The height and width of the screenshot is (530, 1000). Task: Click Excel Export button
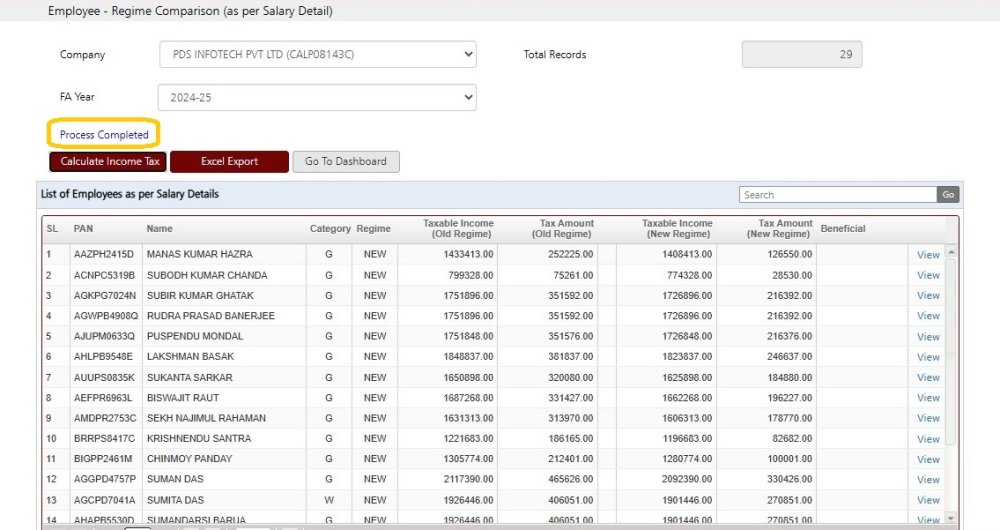pyautogui.click(x=230, y=161)
